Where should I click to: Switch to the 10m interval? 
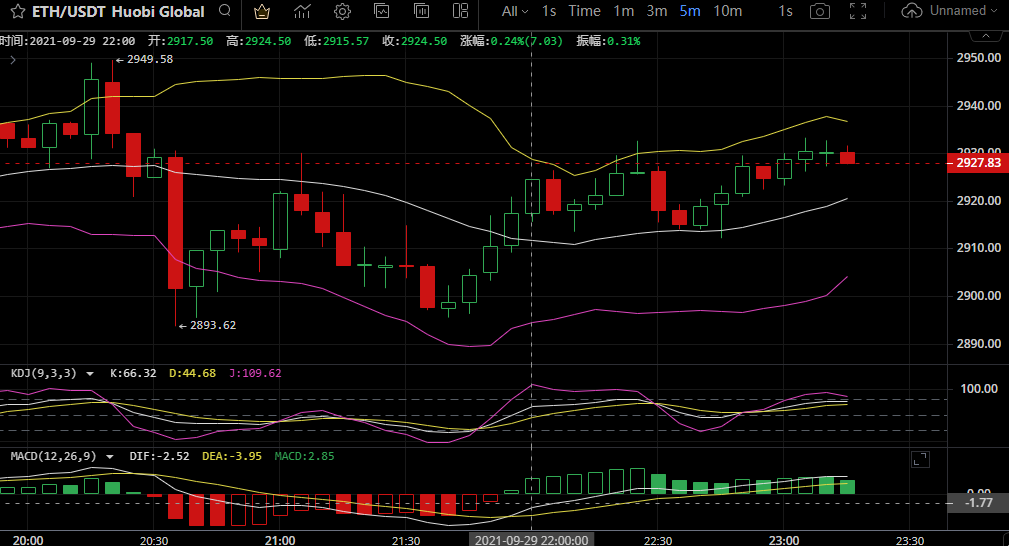728,12
